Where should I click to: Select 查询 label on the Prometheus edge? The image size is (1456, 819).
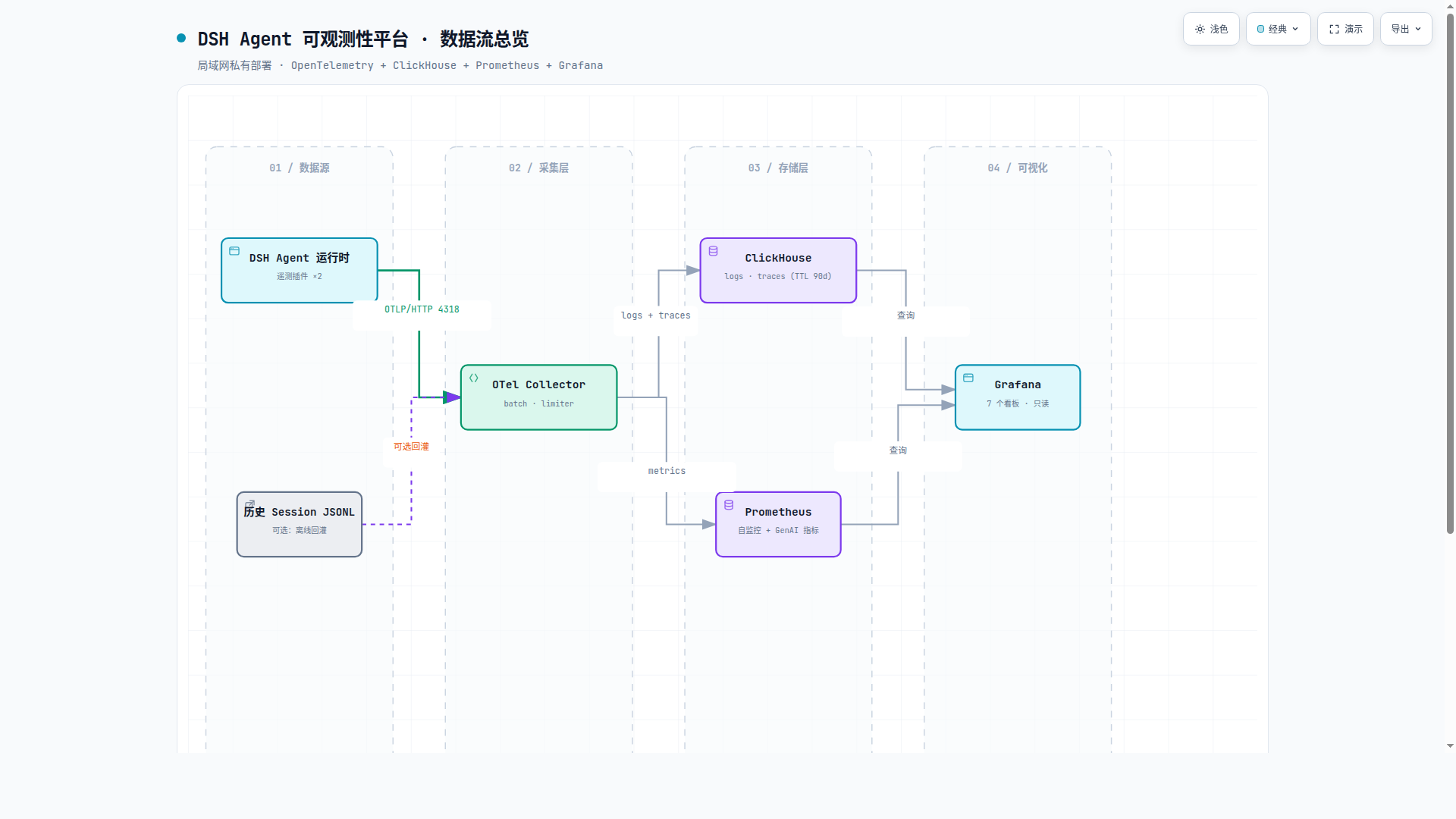click(x=898, y=450)
